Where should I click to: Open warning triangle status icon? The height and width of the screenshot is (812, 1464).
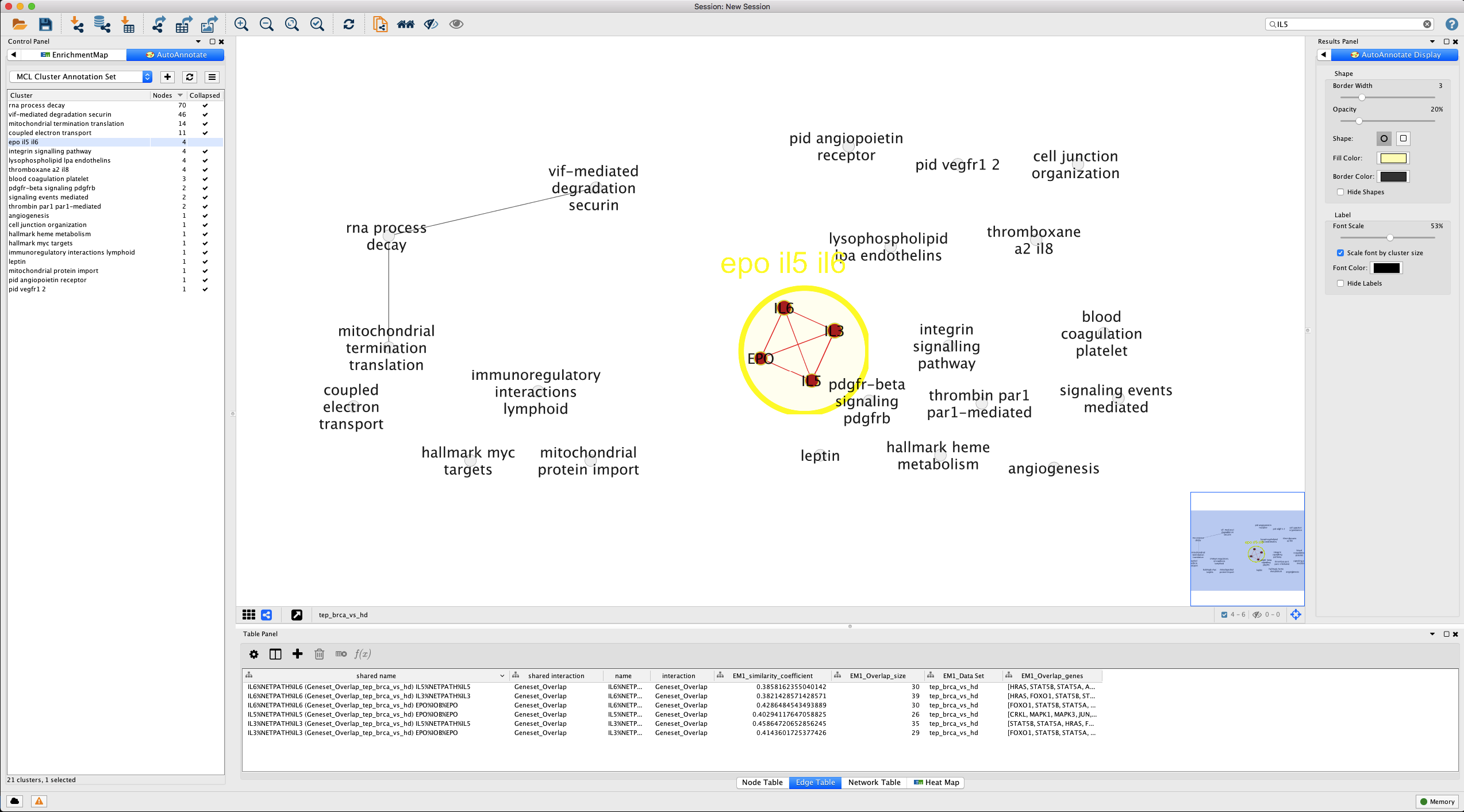point(39,801)
